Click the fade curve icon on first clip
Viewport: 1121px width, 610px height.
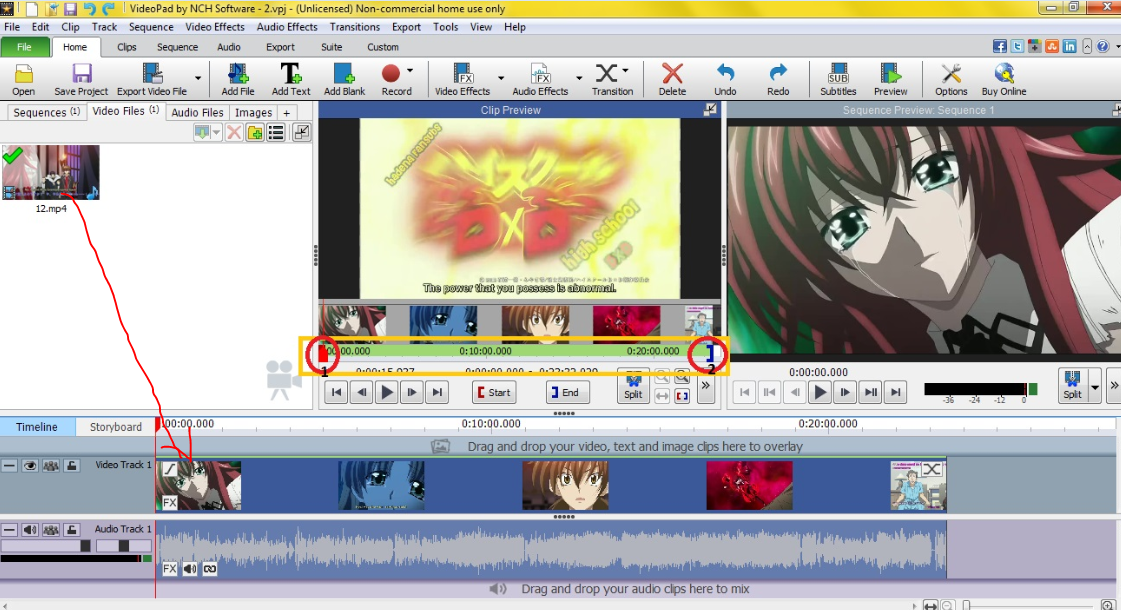(x=169, y=469)
